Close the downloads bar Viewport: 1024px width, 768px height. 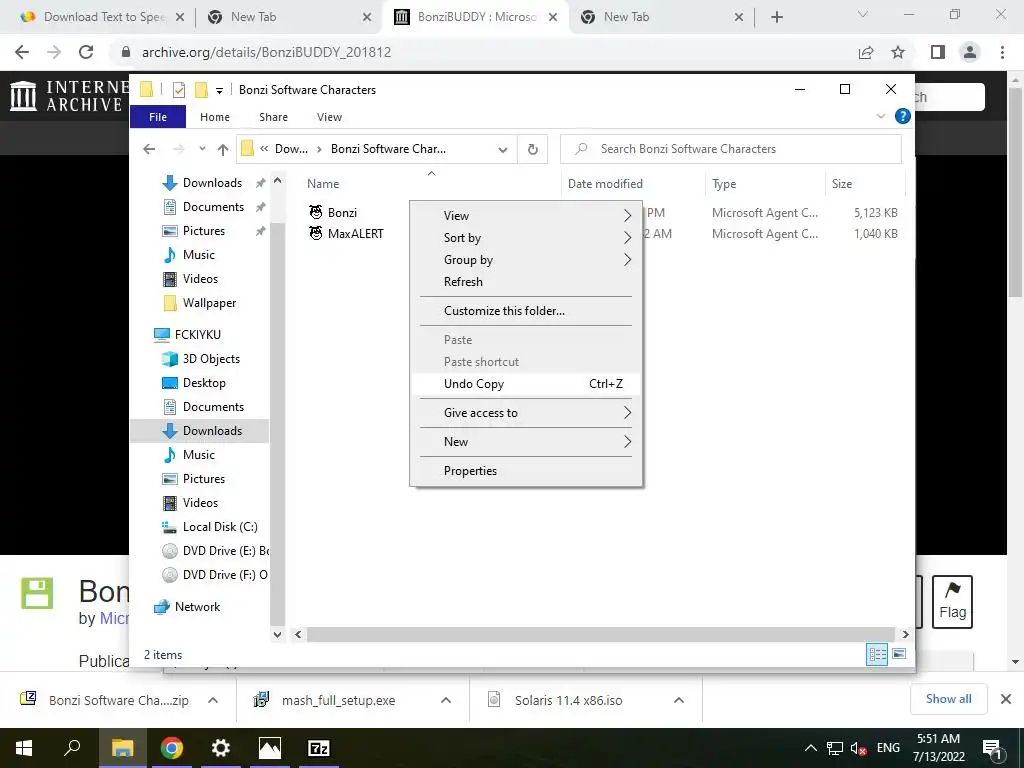1006,699
